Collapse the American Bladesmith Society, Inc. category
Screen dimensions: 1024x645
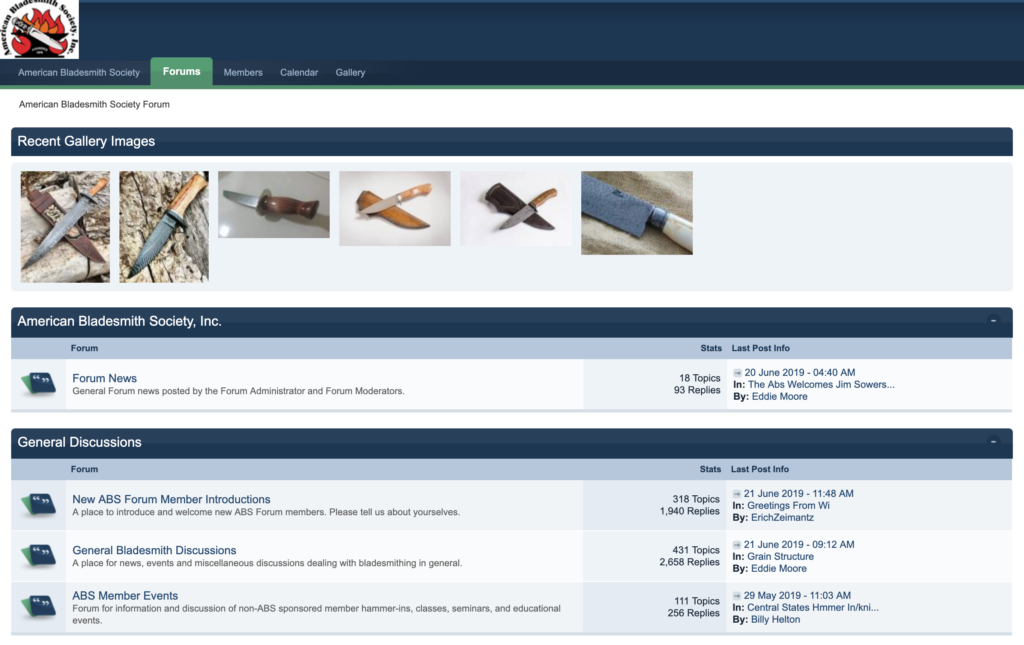pyautogui.click(x=993, y=321)
